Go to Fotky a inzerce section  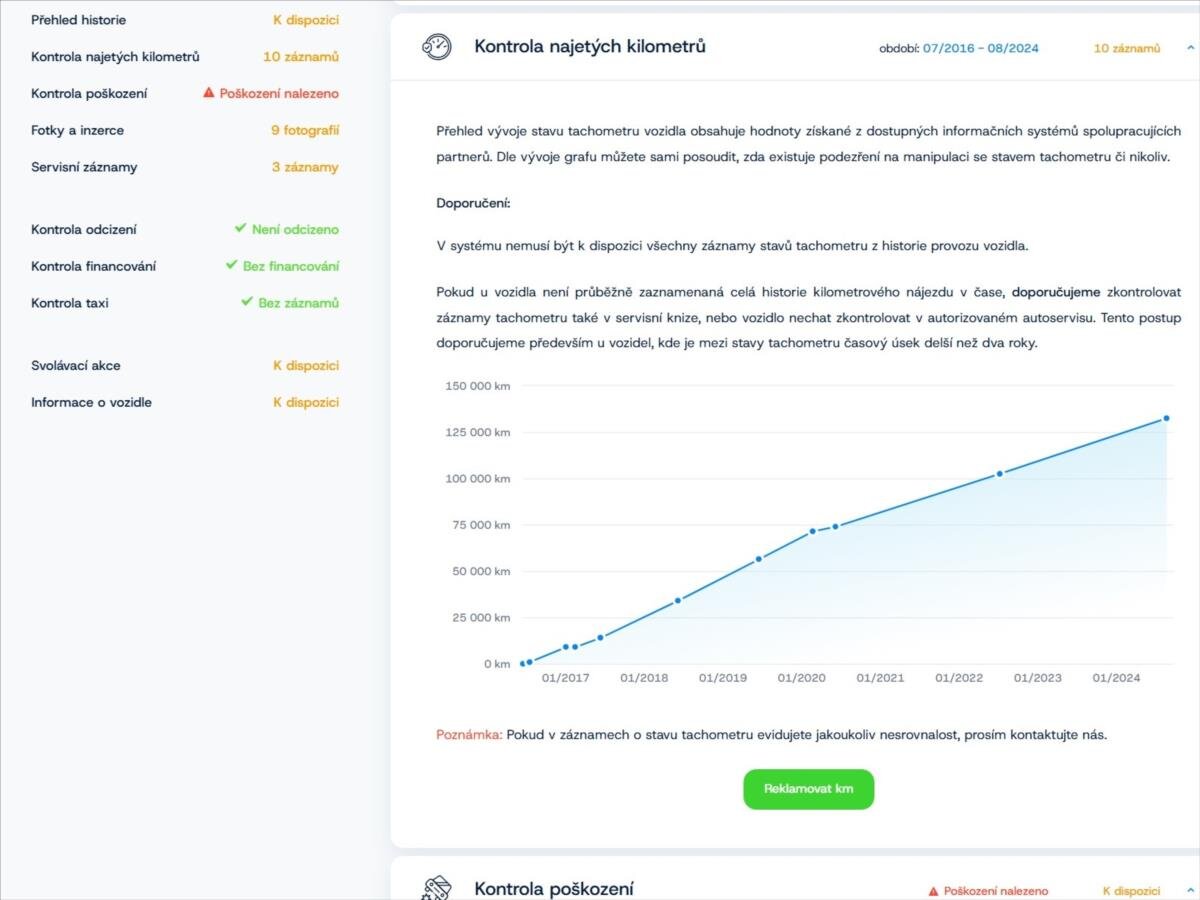point(78,130)
